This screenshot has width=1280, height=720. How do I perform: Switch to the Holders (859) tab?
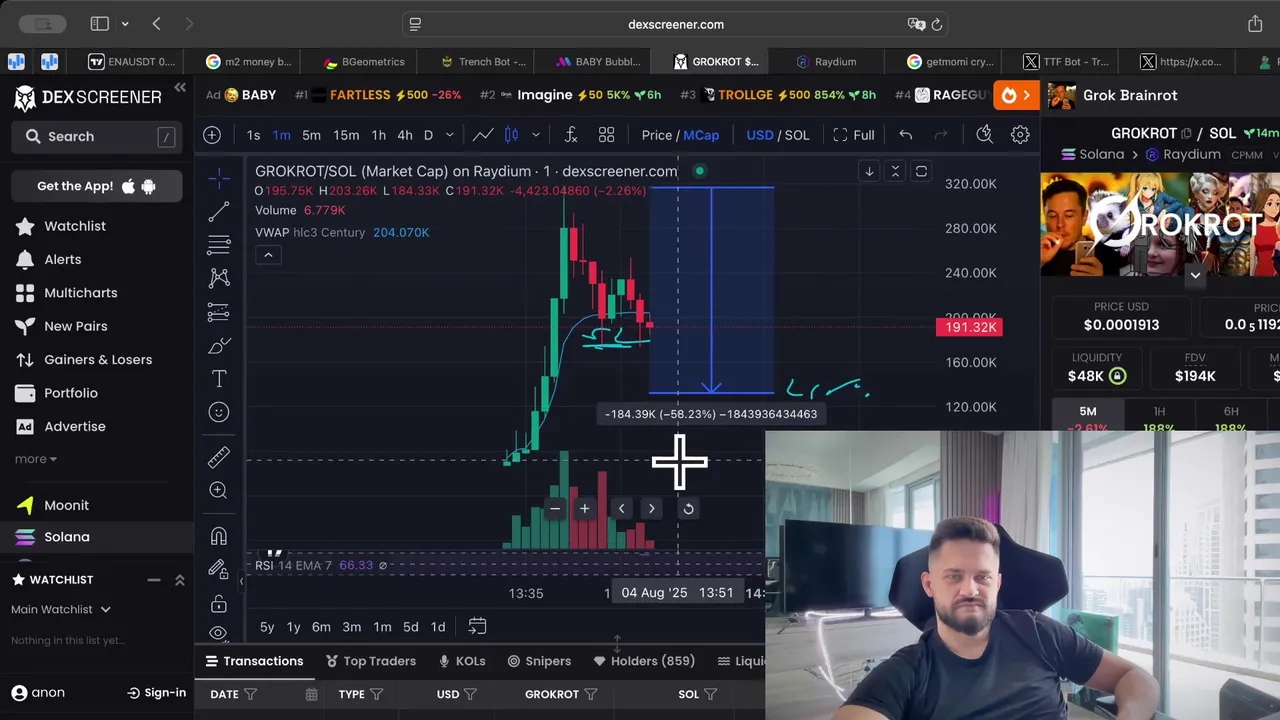[644, 661]
